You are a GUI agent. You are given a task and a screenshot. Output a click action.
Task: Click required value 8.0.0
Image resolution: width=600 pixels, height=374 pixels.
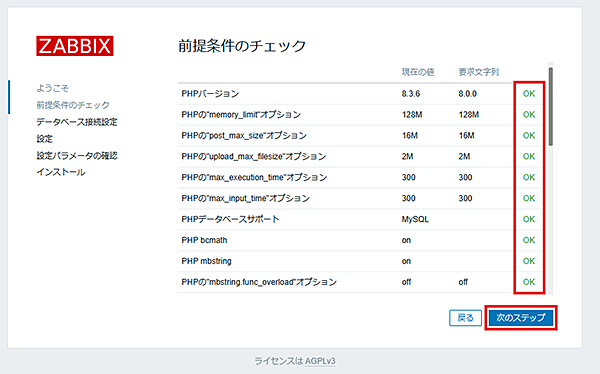(x=467, y=94)
